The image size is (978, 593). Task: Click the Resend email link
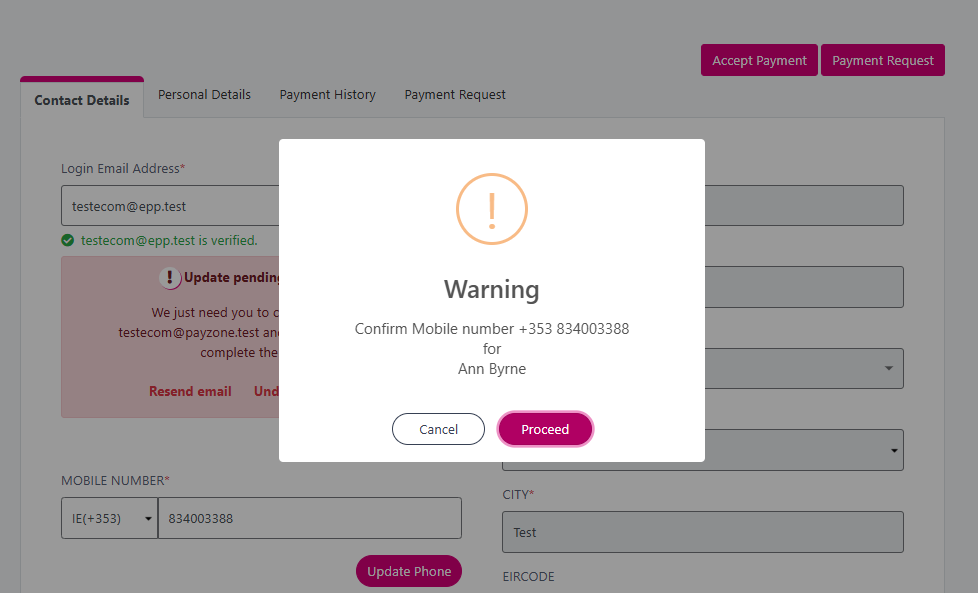[x=190, y=392]
